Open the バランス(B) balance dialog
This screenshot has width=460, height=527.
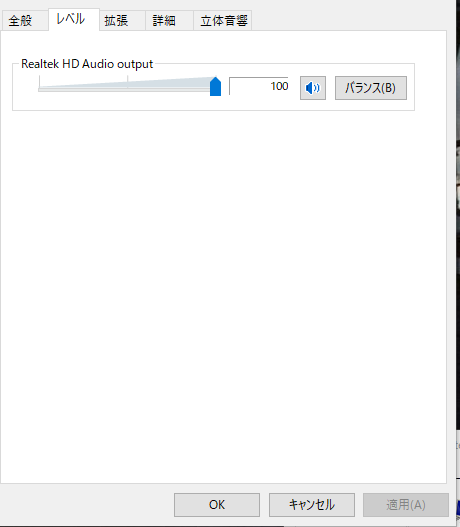click(x=371, y=88)
